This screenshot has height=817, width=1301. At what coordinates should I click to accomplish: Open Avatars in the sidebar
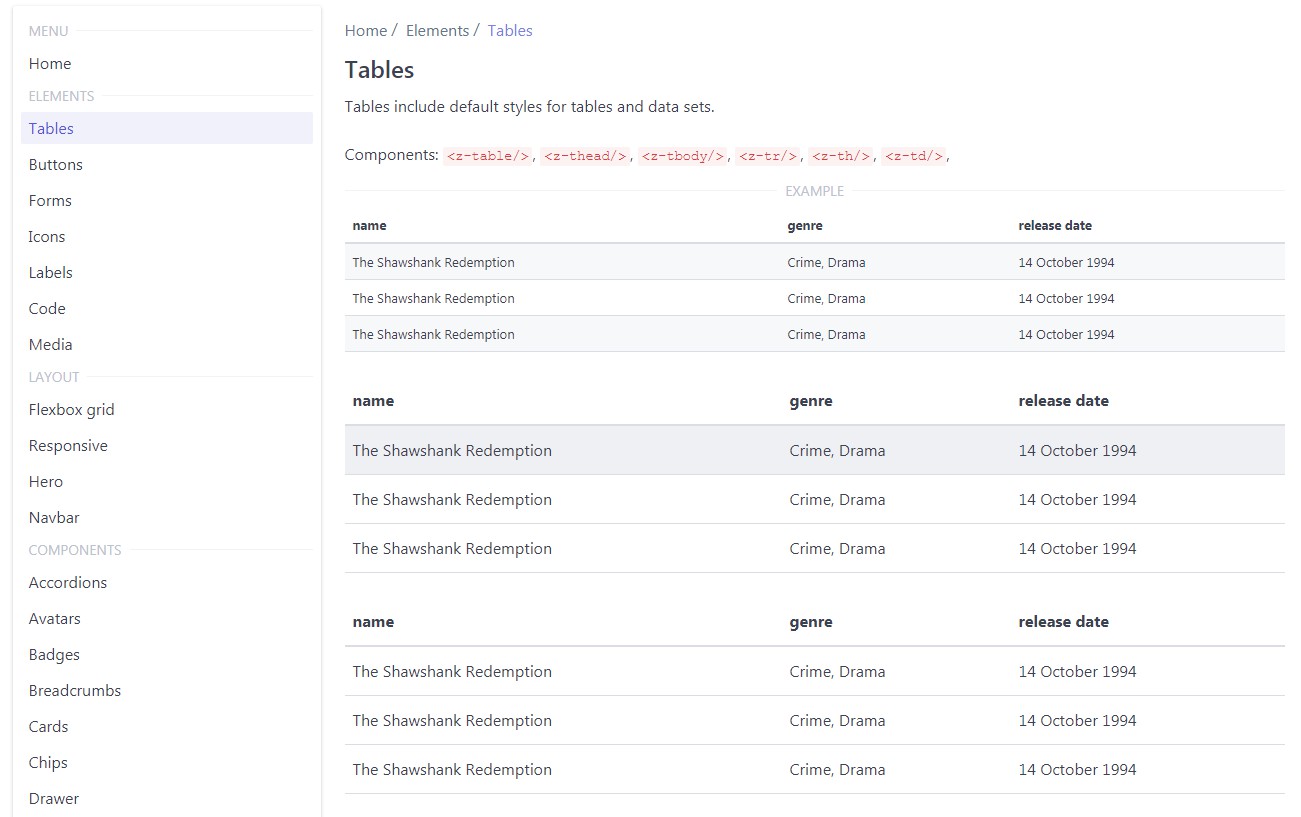[166, 618]
